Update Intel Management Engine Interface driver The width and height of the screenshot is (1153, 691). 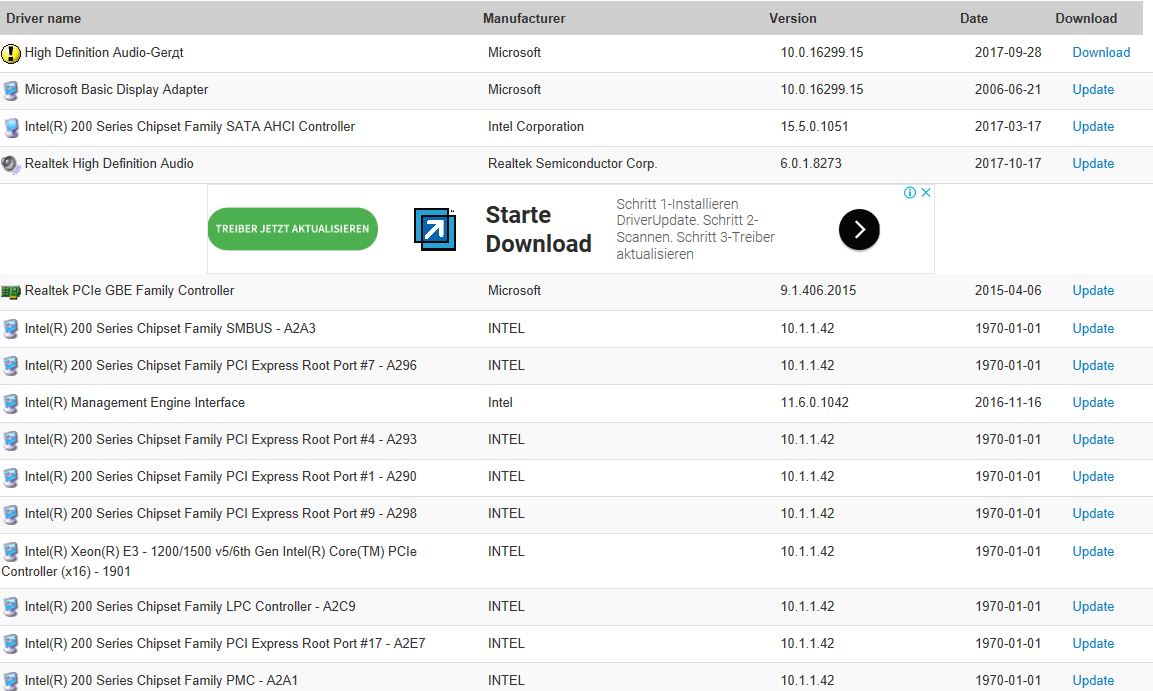1093,402
